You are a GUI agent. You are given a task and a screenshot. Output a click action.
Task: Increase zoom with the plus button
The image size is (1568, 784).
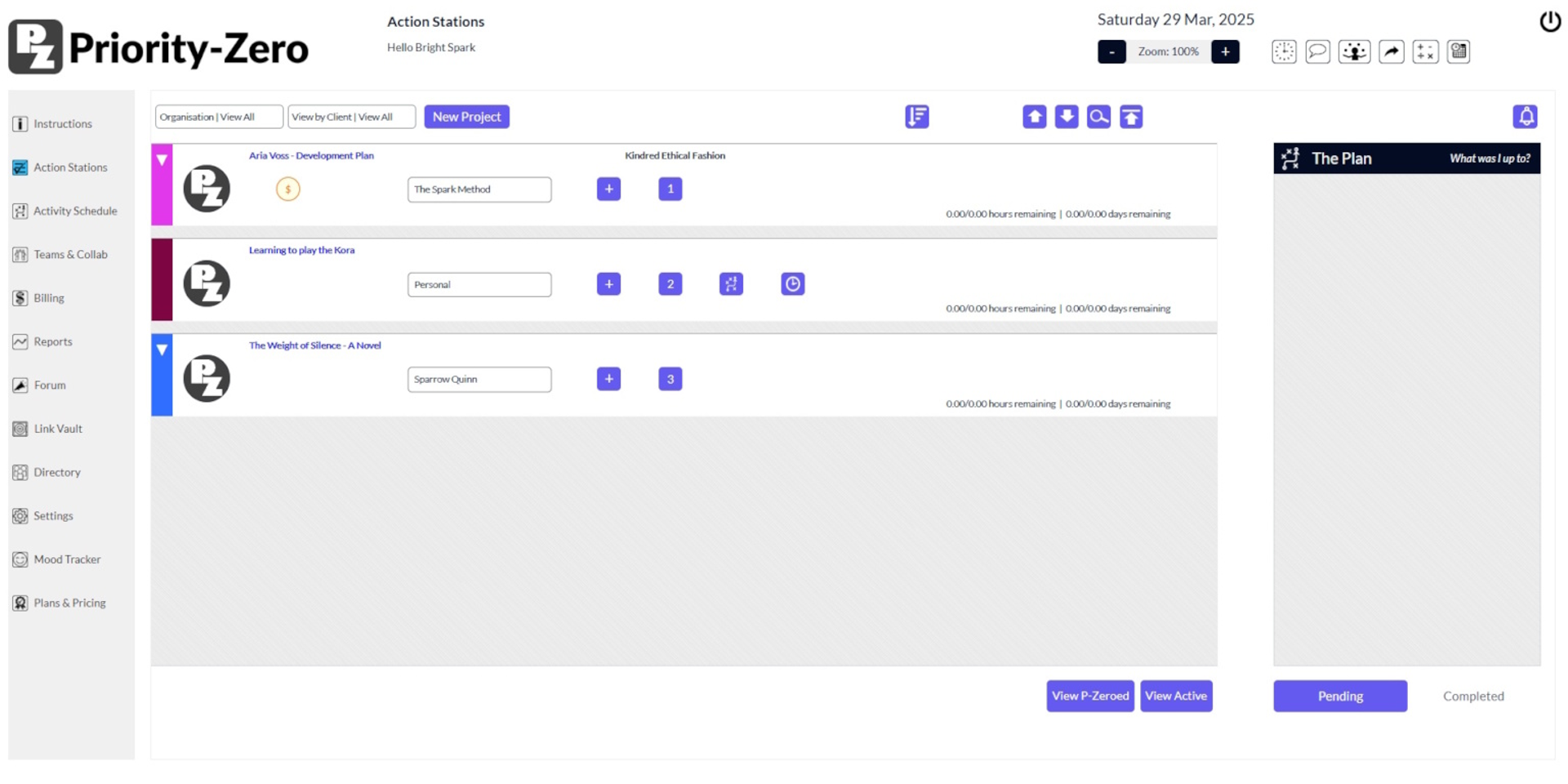(1224, 51)
